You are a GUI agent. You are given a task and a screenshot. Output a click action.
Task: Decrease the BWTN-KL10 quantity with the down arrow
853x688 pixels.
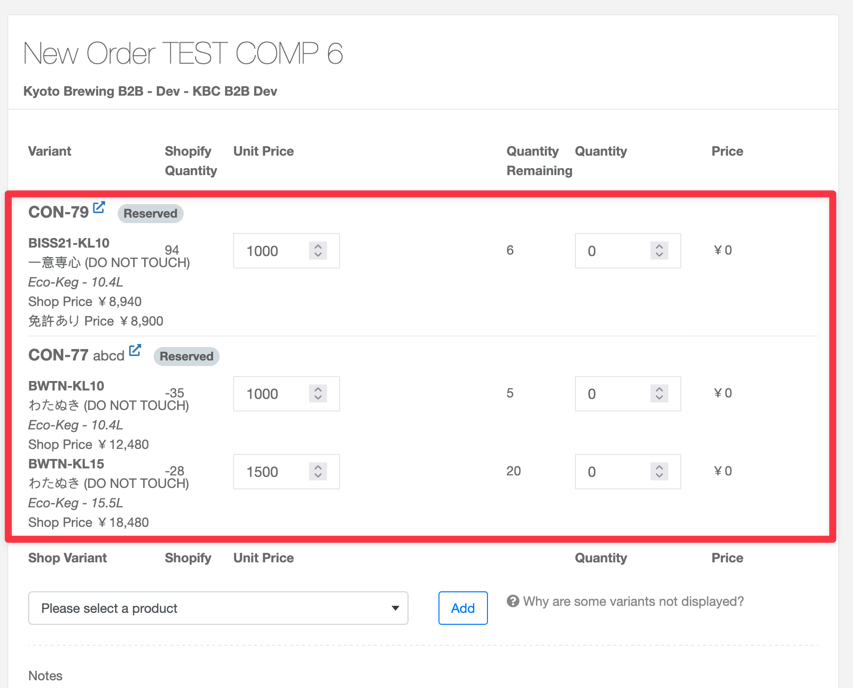[x=659, y=399]
